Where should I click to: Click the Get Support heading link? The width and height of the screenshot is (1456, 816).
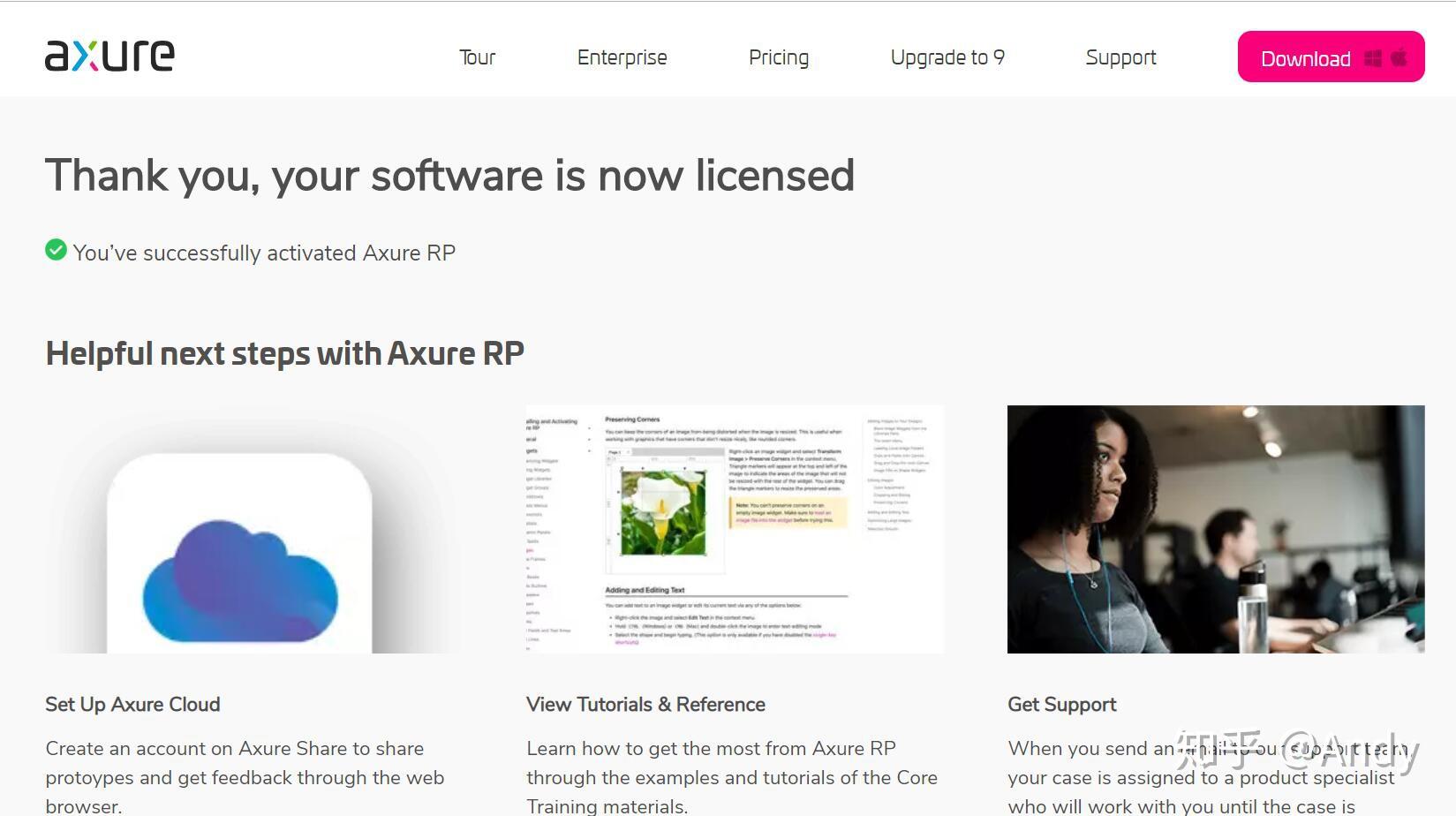[1061, 704]
